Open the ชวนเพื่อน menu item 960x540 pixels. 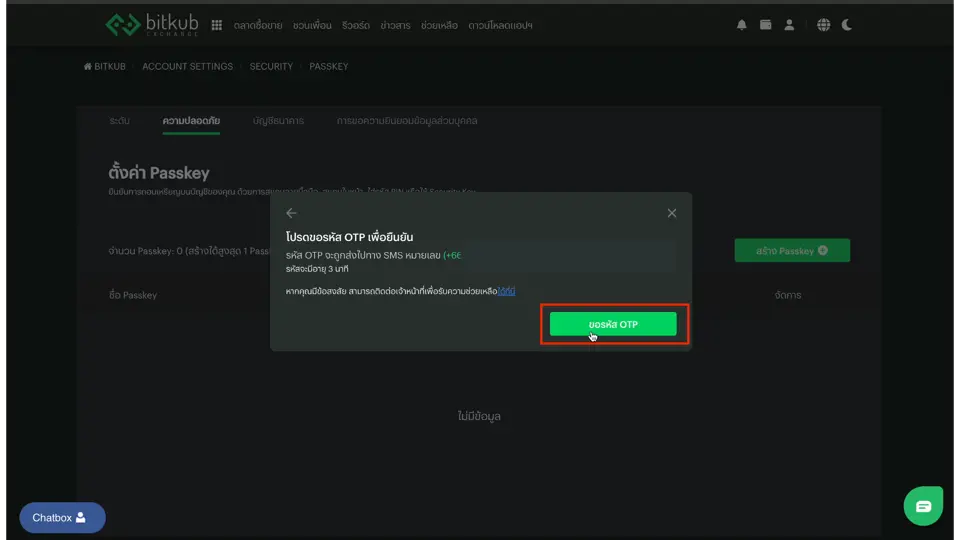(311, 25)
